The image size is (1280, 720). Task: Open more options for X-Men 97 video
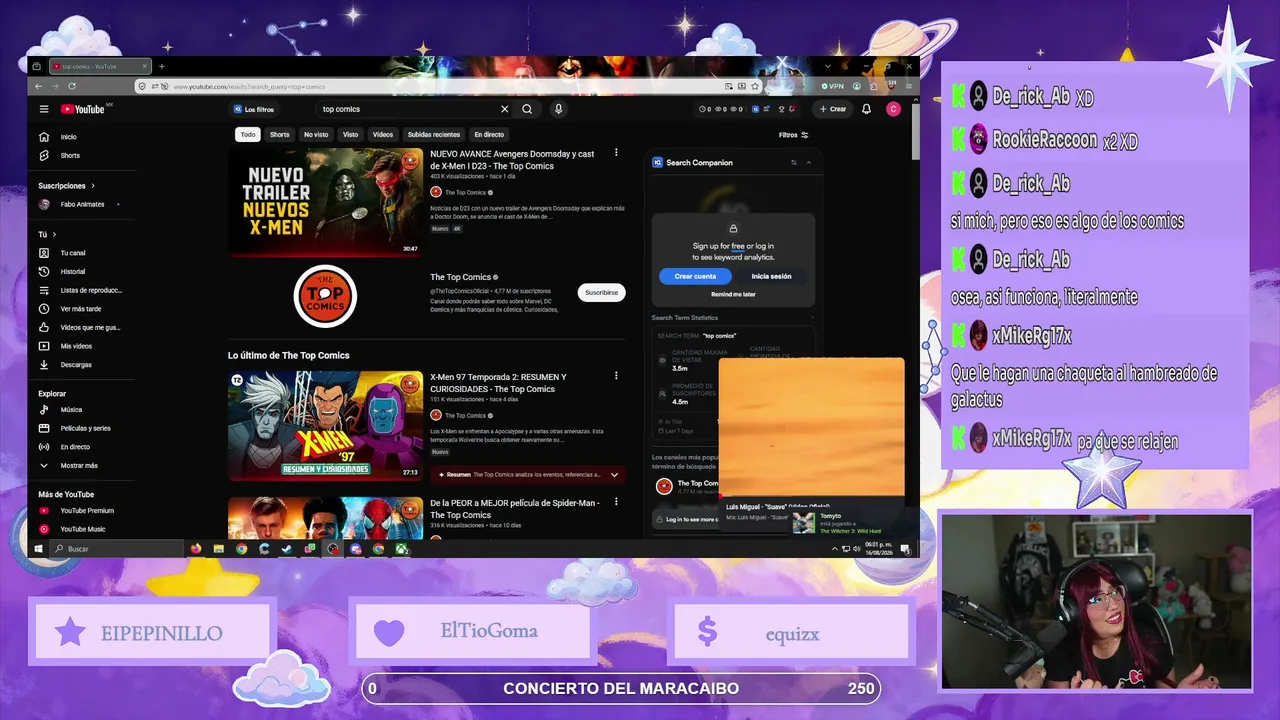pyautogui.click(x=616, y=376)
